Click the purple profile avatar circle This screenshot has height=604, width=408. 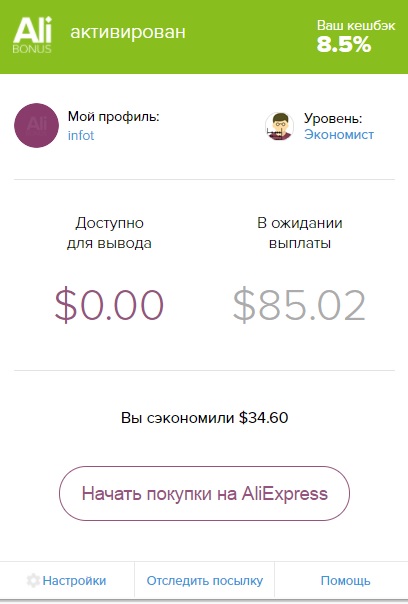point(37,125)
